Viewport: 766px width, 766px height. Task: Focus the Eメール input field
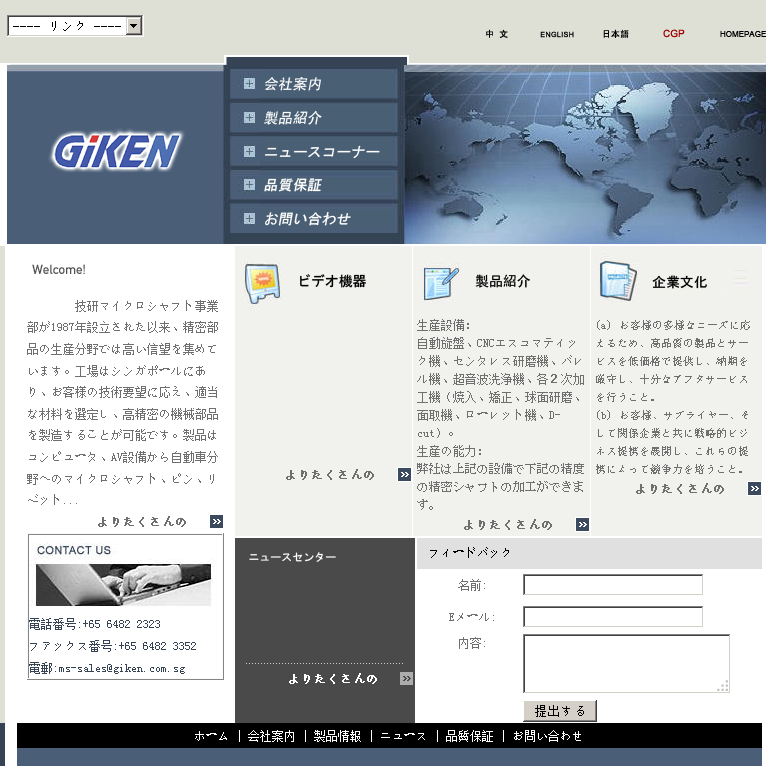coord(613,617)
